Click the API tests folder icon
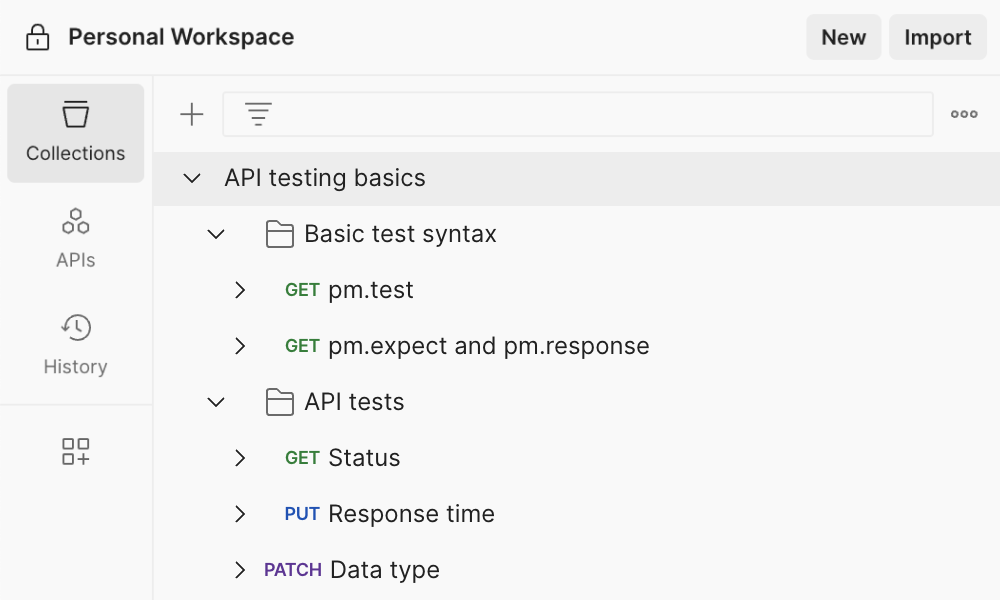Viewport: 1000px width, 600px height. click(x=280, y=402)
